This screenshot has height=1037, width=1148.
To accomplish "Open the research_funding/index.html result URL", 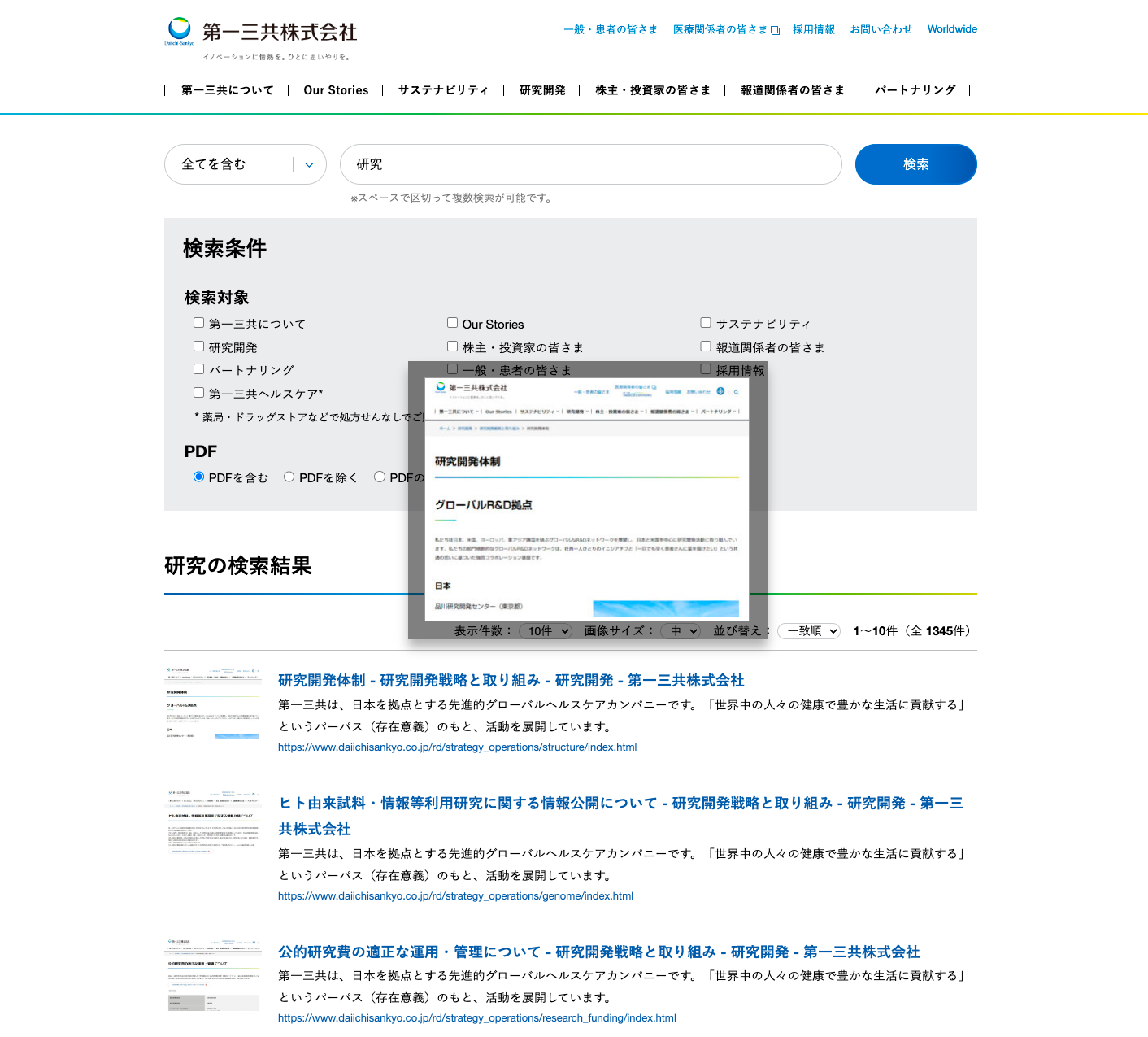I will [477, 1017].
